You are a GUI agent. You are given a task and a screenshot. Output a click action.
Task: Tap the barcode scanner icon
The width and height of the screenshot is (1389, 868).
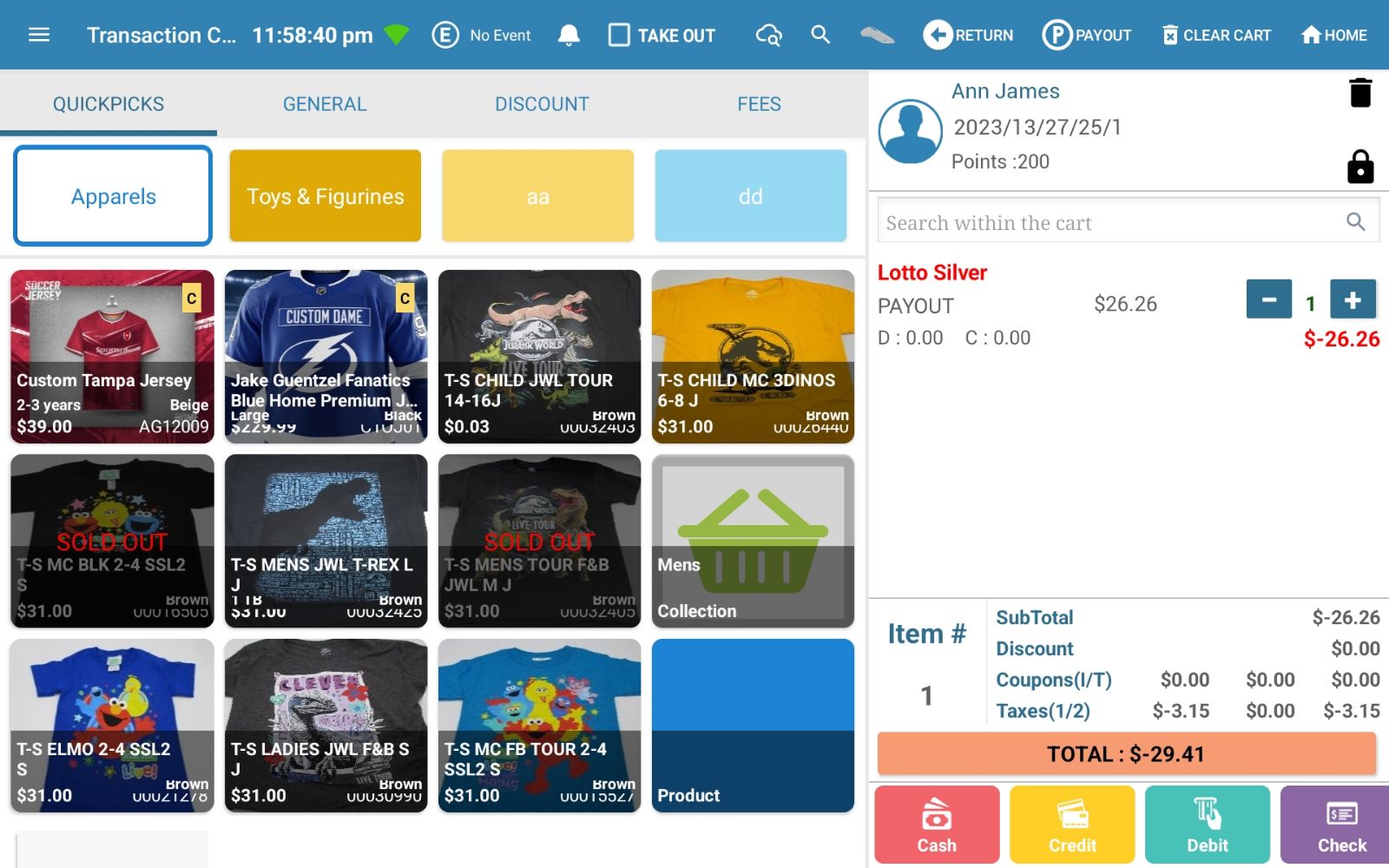pyautogui.click(x=877, y=35)
